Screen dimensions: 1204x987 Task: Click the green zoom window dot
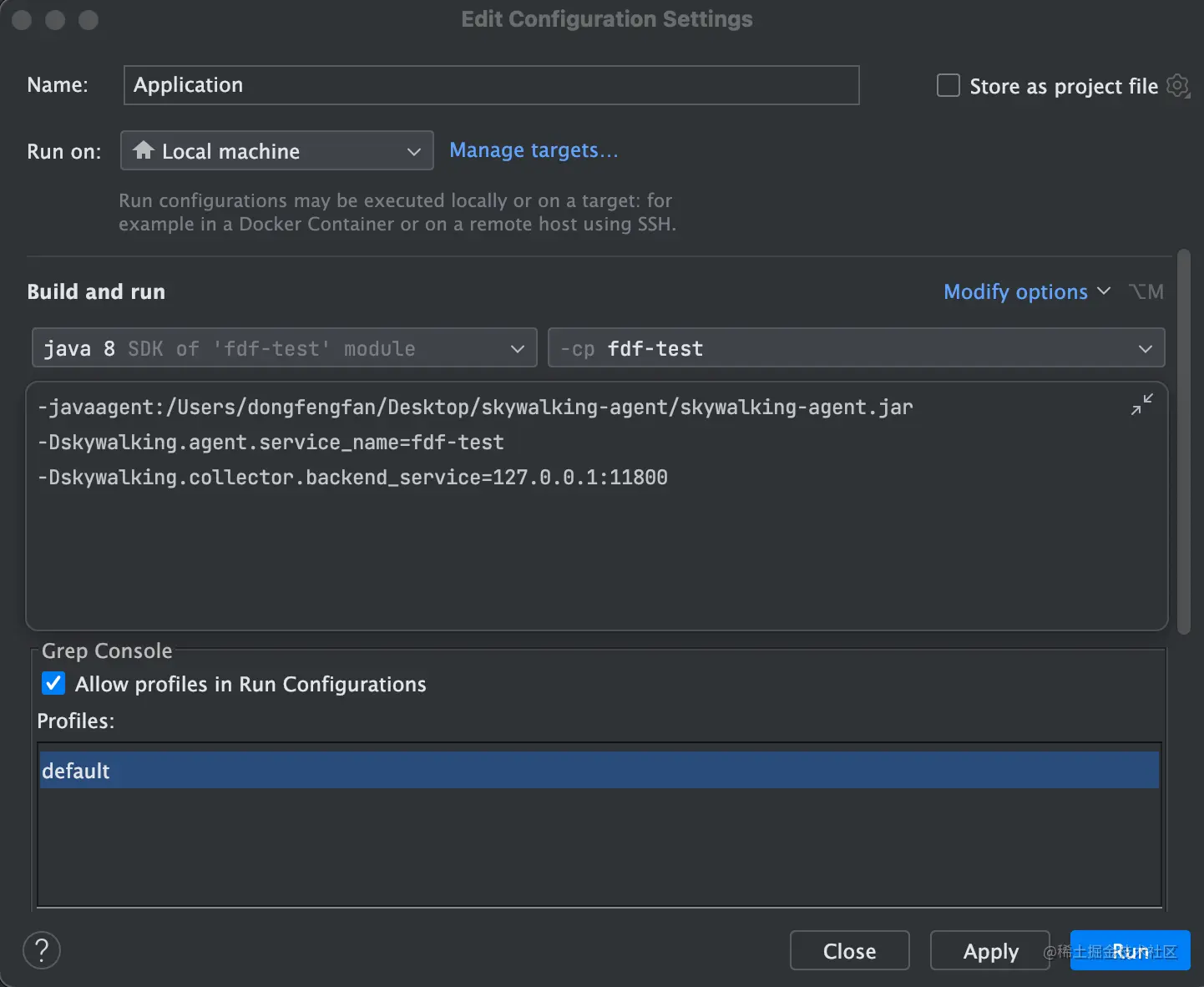pos(89,20)
